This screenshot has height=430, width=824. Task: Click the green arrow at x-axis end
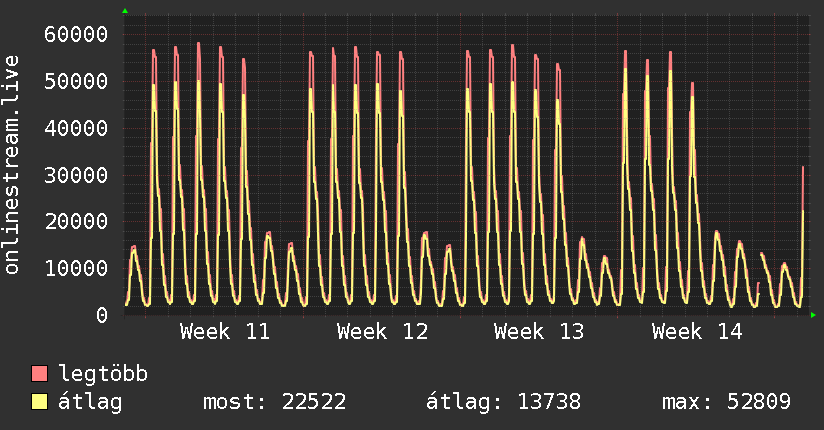[x=813, y=315]
